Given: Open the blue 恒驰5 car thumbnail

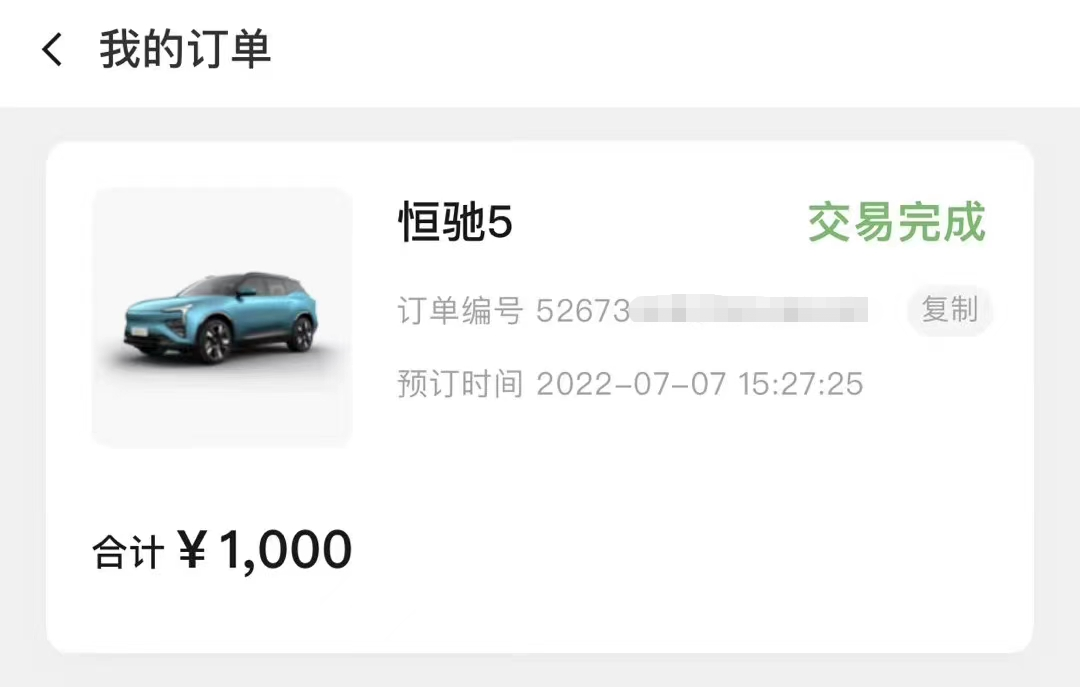Looking at the screenshot, I should coord(222,318).
